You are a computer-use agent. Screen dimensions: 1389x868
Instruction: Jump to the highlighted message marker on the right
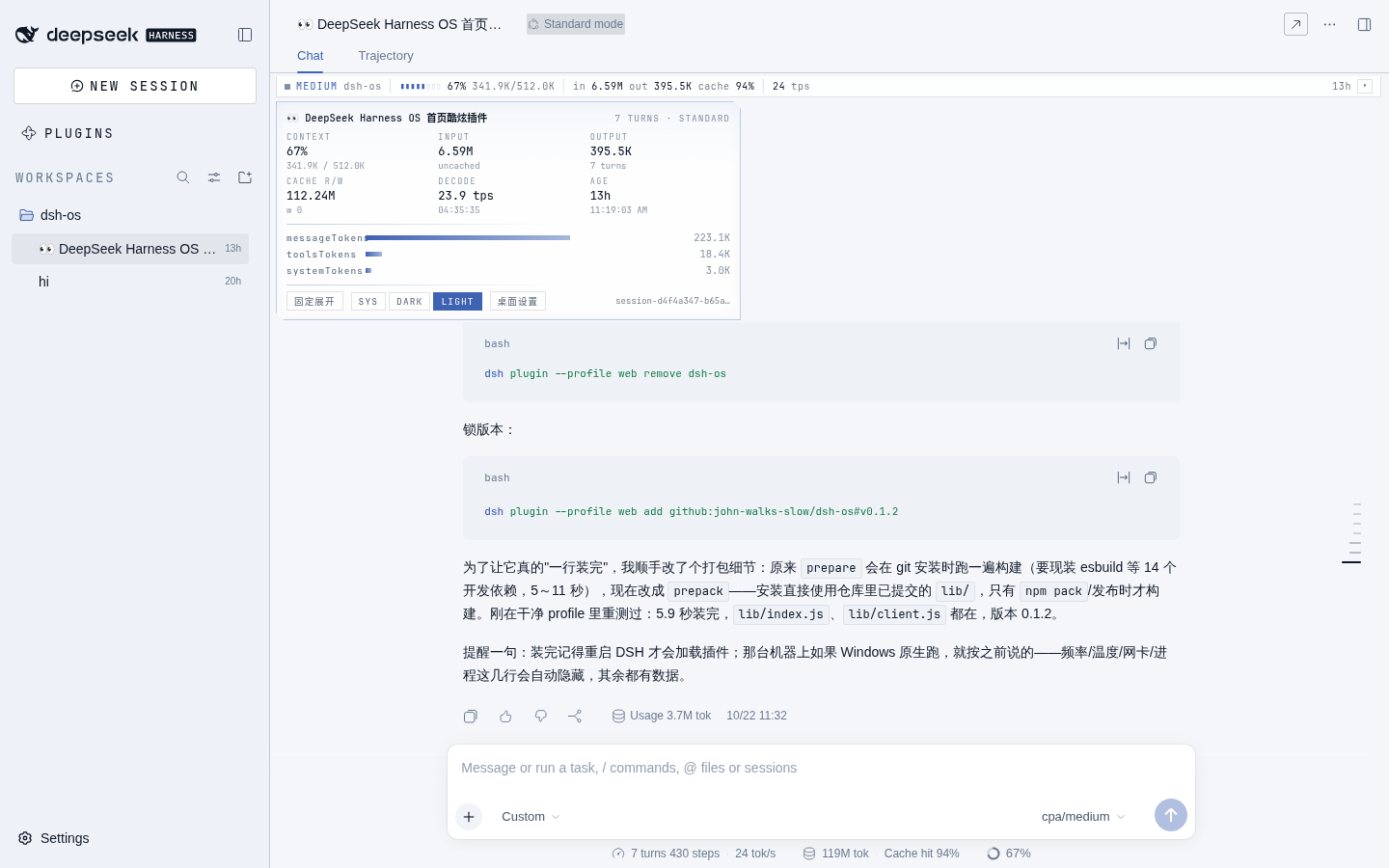1351,561
